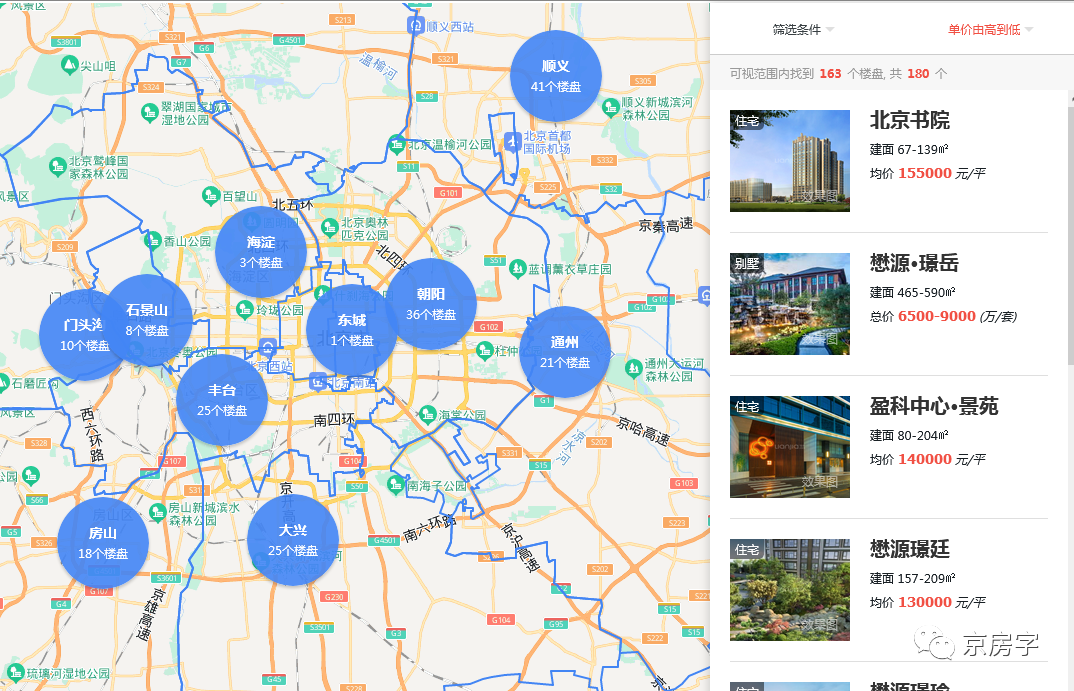Click the 住宅 tag on 北京书院 image

coord(747,121)
